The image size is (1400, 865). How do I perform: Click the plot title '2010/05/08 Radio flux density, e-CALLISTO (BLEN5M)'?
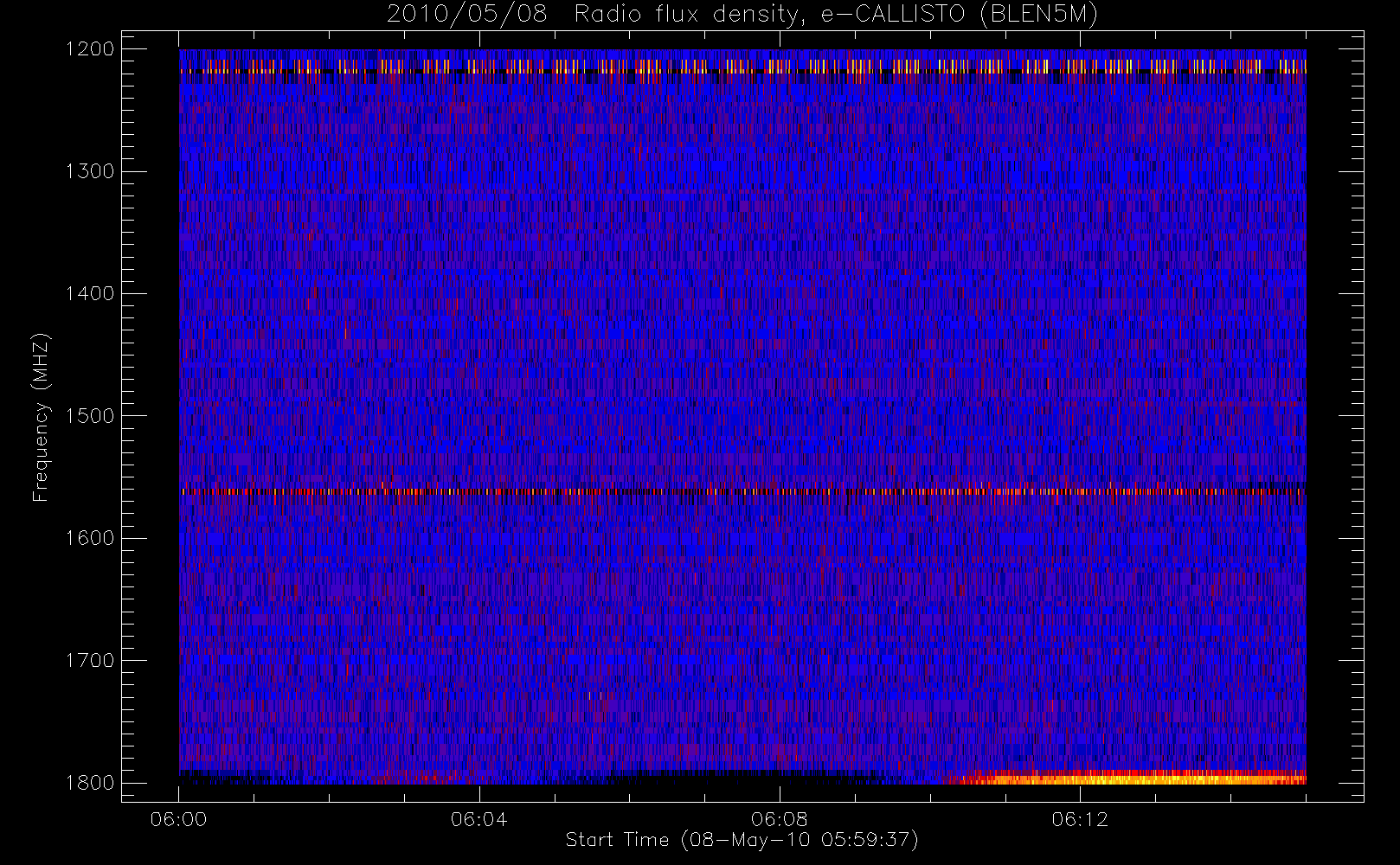742,15
